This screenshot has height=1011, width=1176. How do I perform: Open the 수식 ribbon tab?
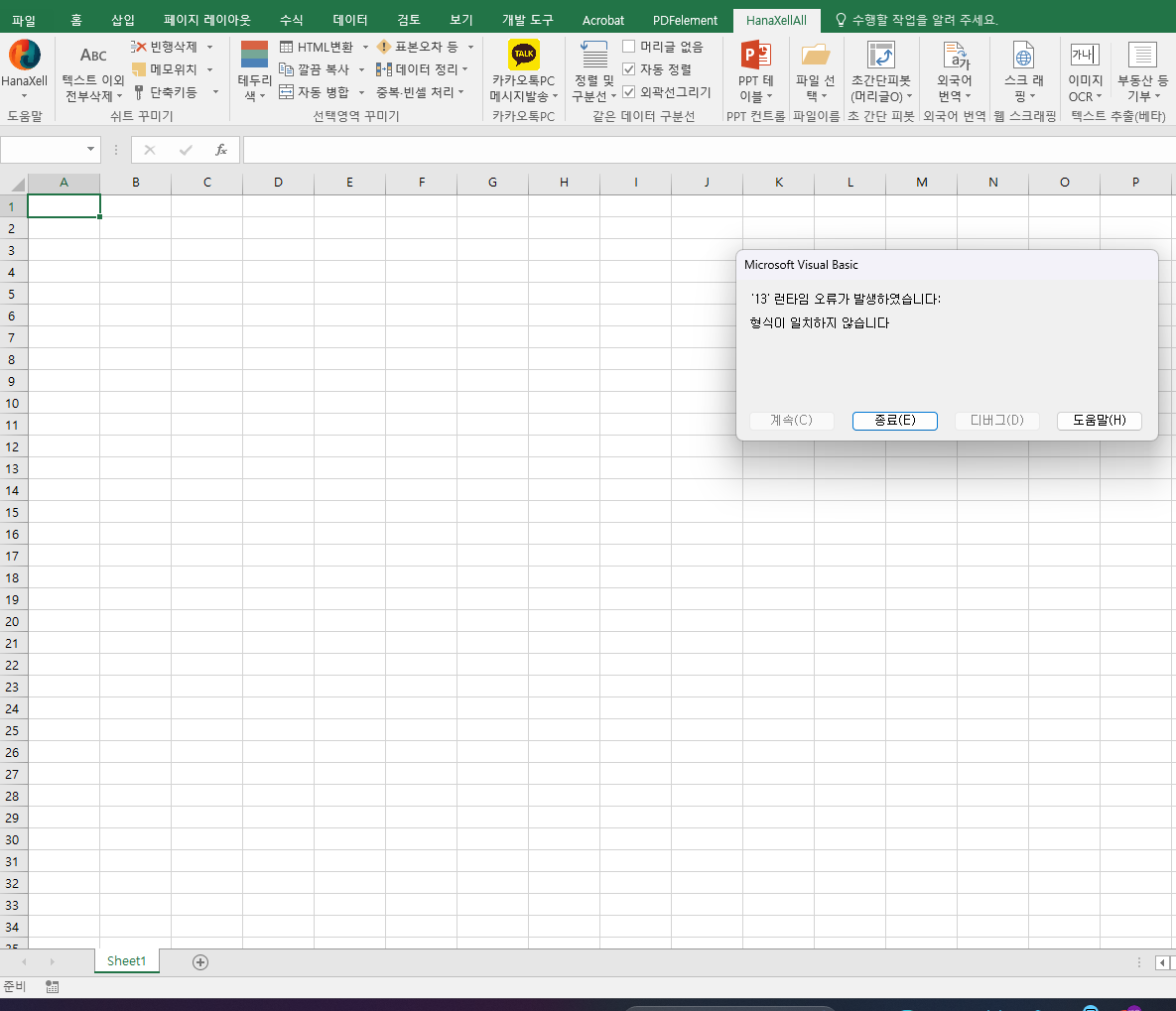point(291,20)
